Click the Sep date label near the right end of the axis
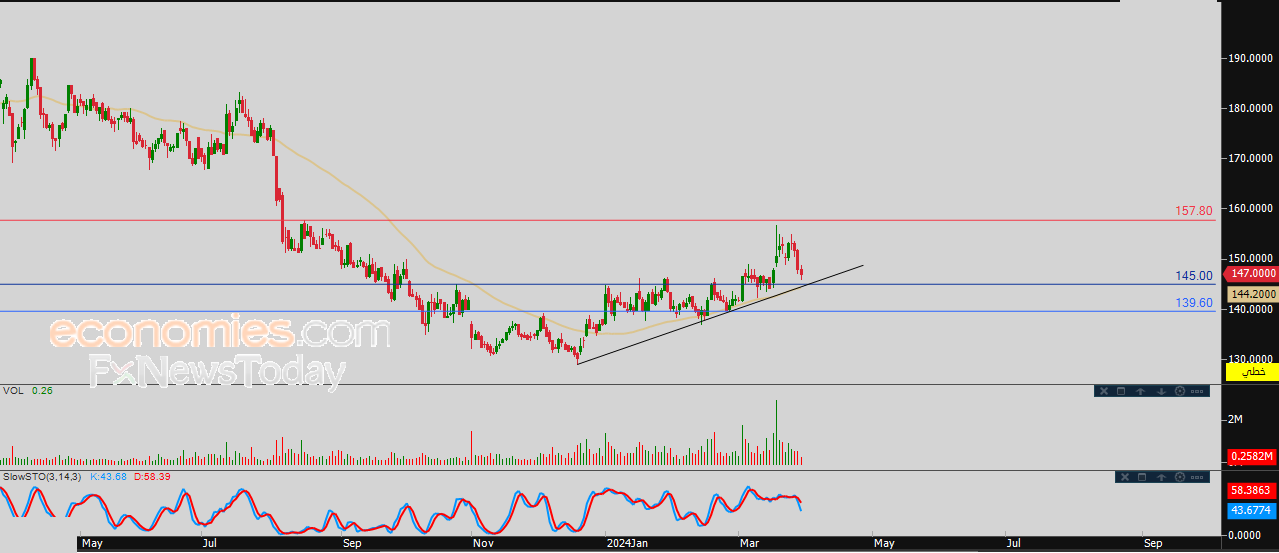 [1153, 543]
